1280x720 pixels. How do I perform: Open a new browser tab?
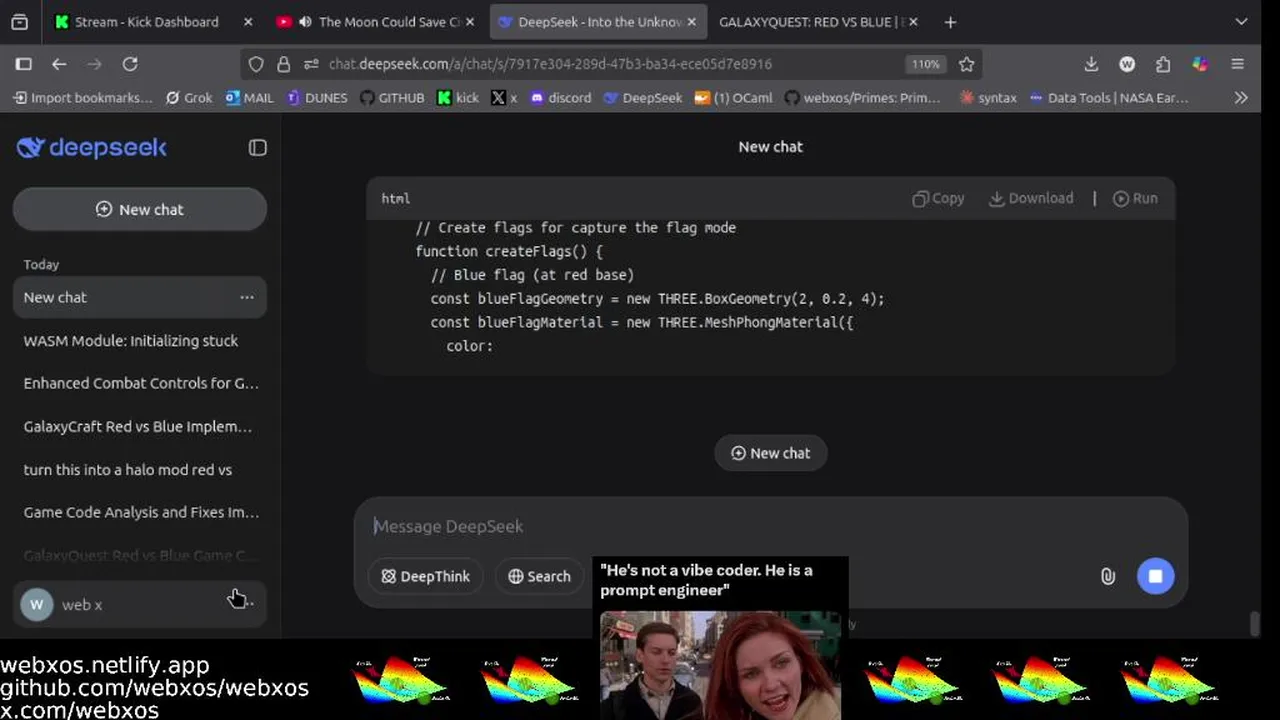pyautogui.click(x=950, y=21)
